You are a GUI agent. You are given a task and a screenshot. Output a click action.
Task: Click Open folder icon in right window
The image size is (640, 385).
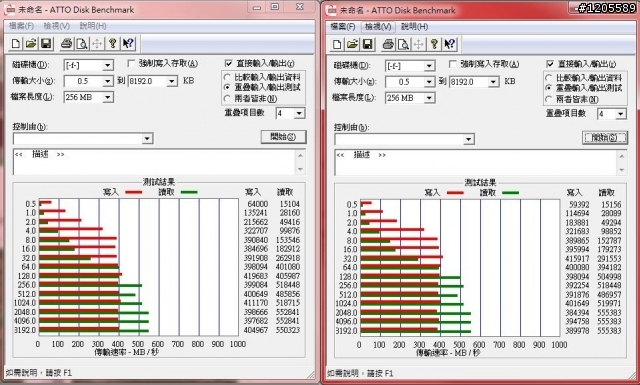click(353, 45)
